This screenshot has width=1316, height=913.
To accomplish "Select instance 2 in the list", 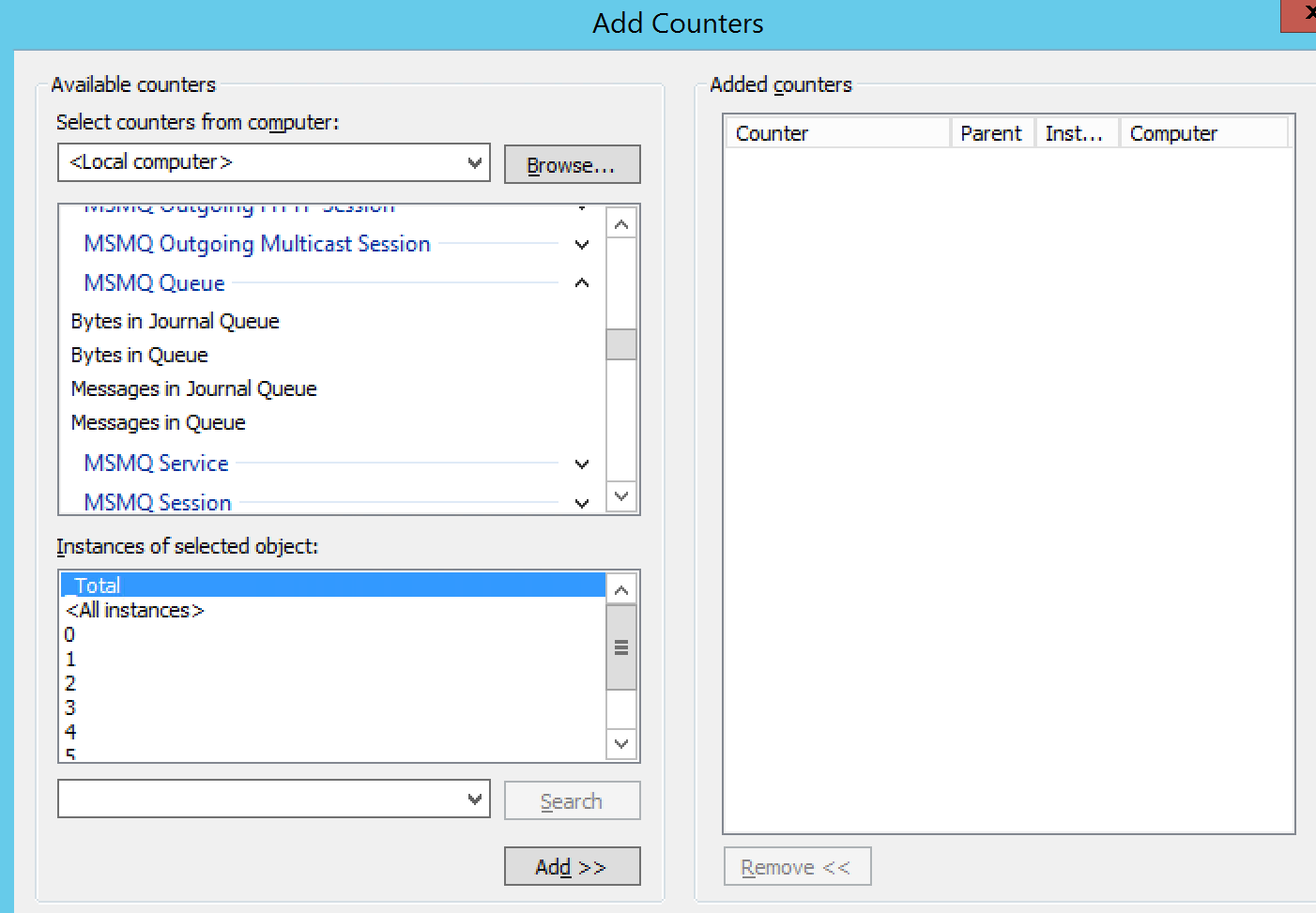I will 70,684.
